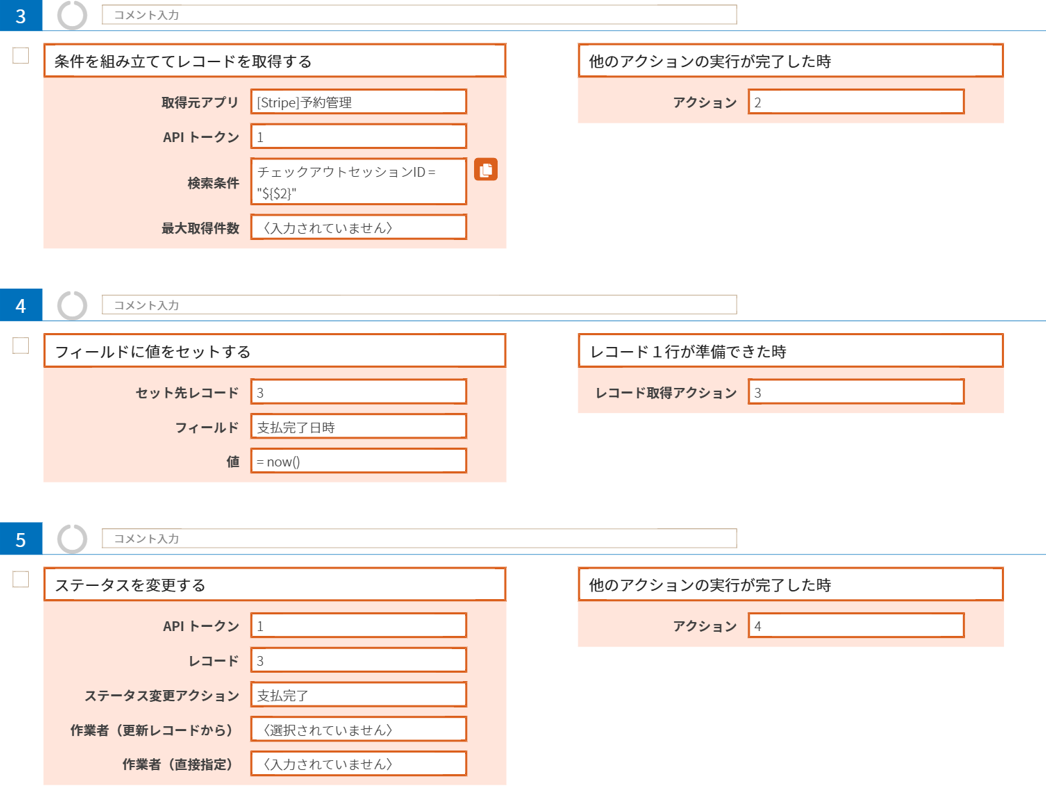Check the checkbox for action 5
Screen dimensions: 1046x803
click(21, 579)
